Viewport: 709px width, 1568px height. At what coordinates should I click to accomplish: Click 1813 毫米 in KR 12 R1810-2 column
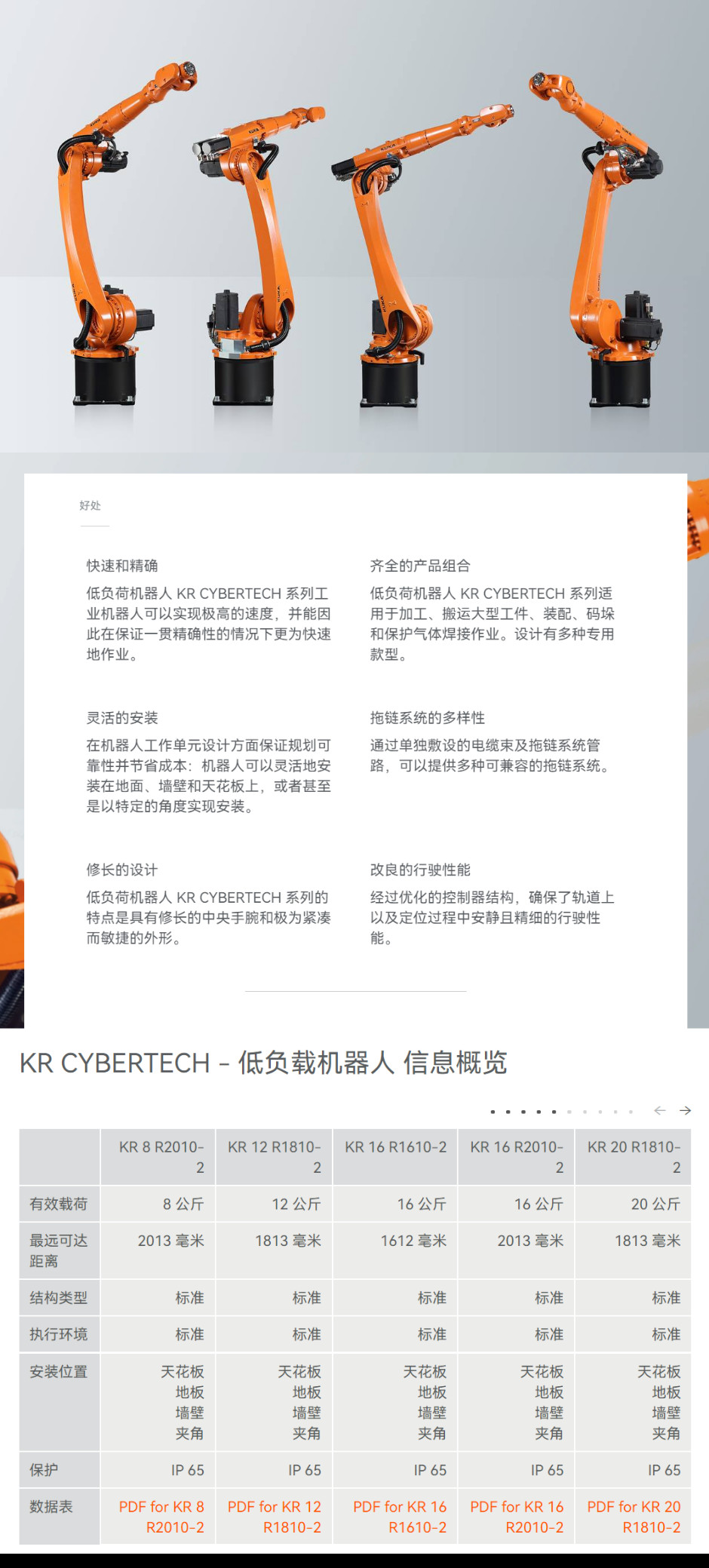(288, 1241)
